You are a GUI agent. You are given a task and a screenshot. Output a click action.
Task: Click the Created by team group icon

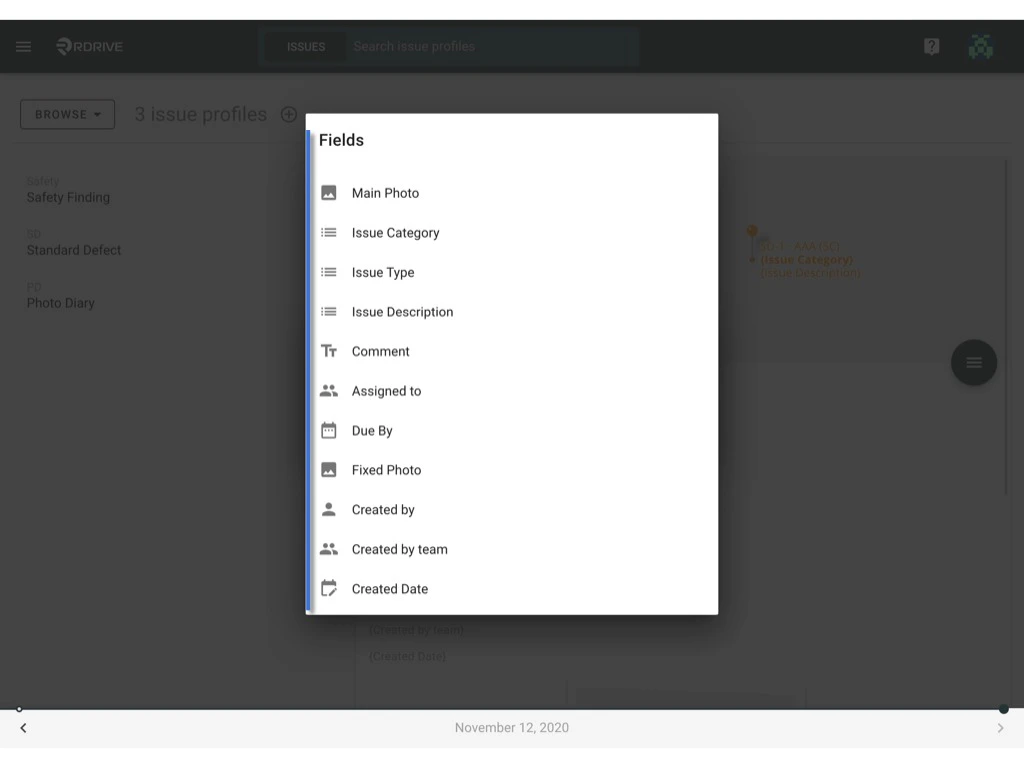[328, 549]
